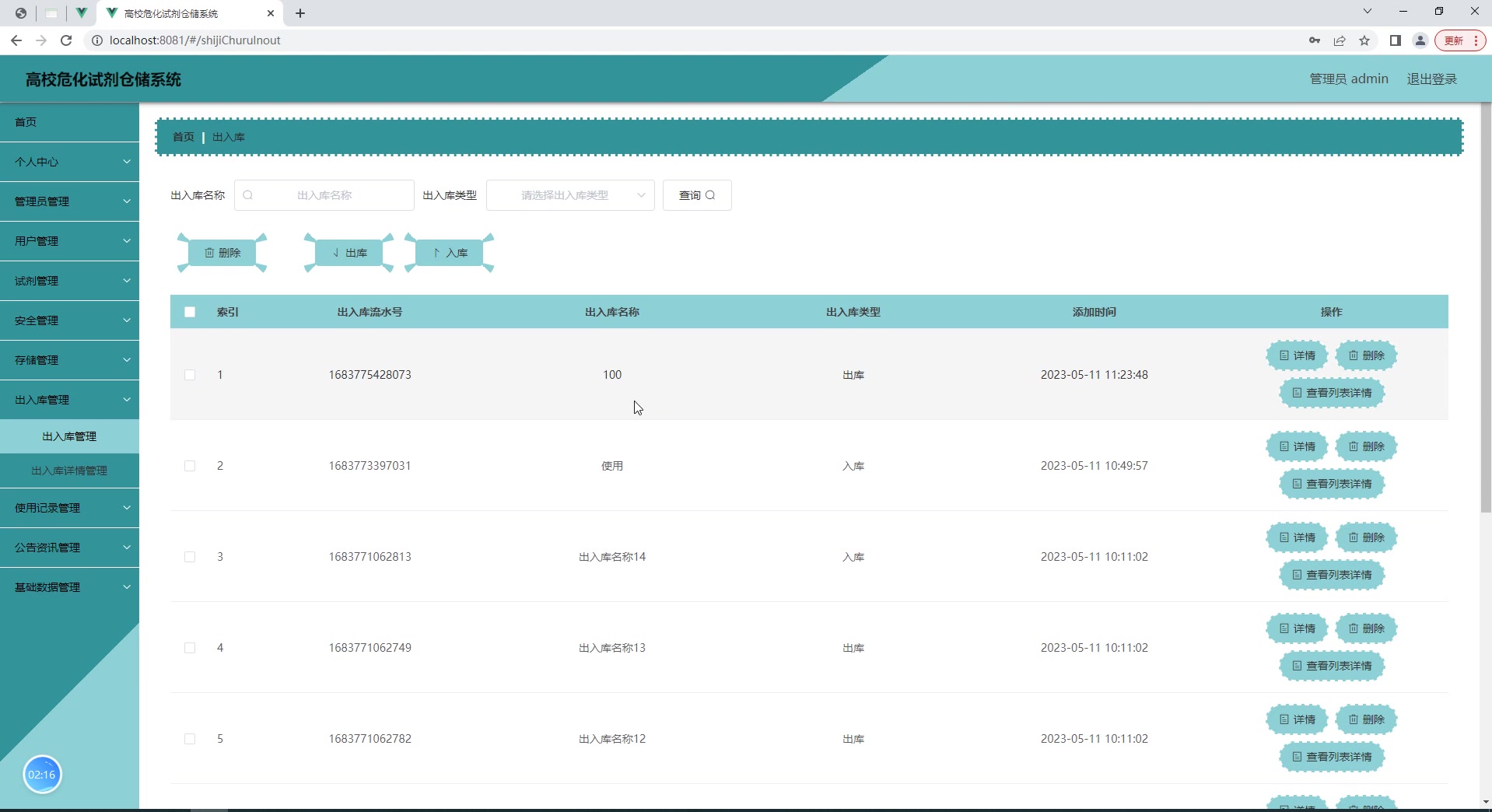Open the browser profile avatar icon
The image size is (1492, 812).
pos(1420,40)
